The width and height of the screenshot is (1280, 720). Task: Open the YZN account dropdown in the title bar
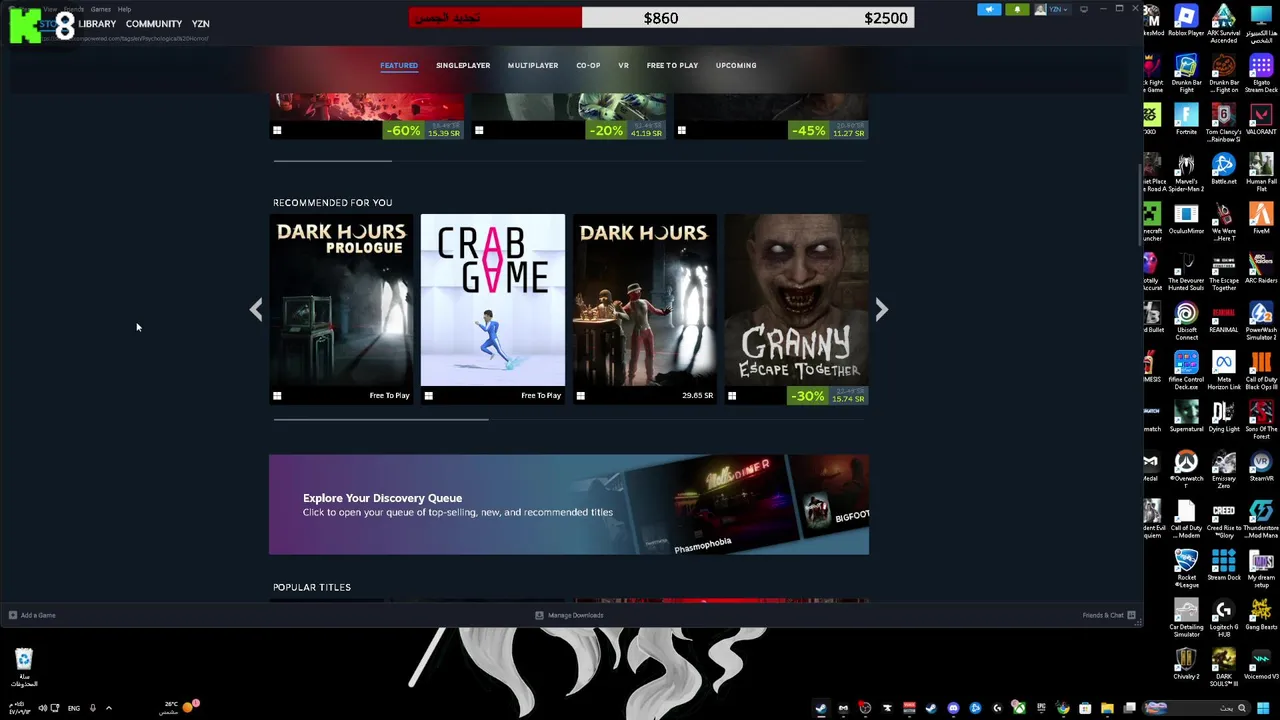click(x=1053, y=9)
